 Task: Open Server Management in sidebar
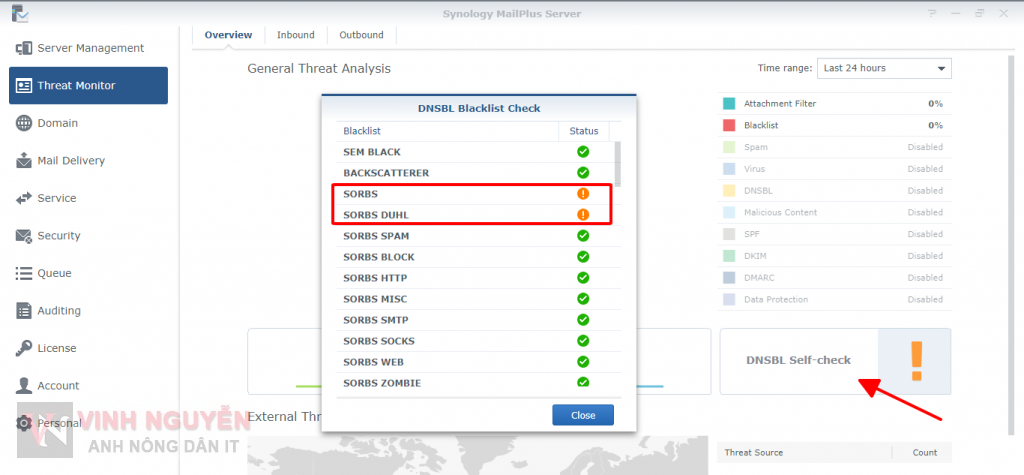(x=89, y=48)
